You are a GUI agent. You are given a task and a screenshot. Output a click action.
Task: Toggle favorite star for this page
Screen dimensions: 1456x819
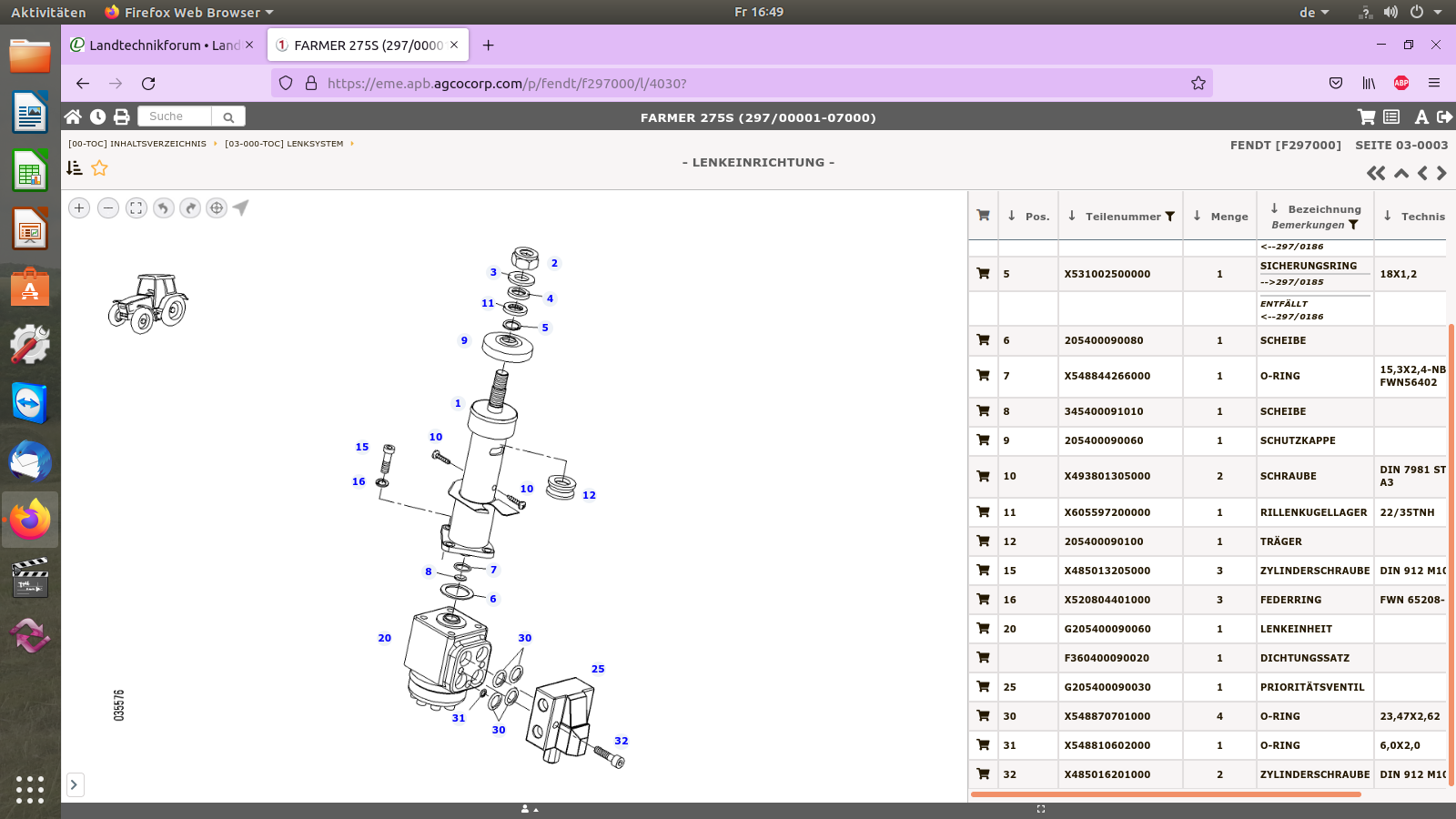99,168
